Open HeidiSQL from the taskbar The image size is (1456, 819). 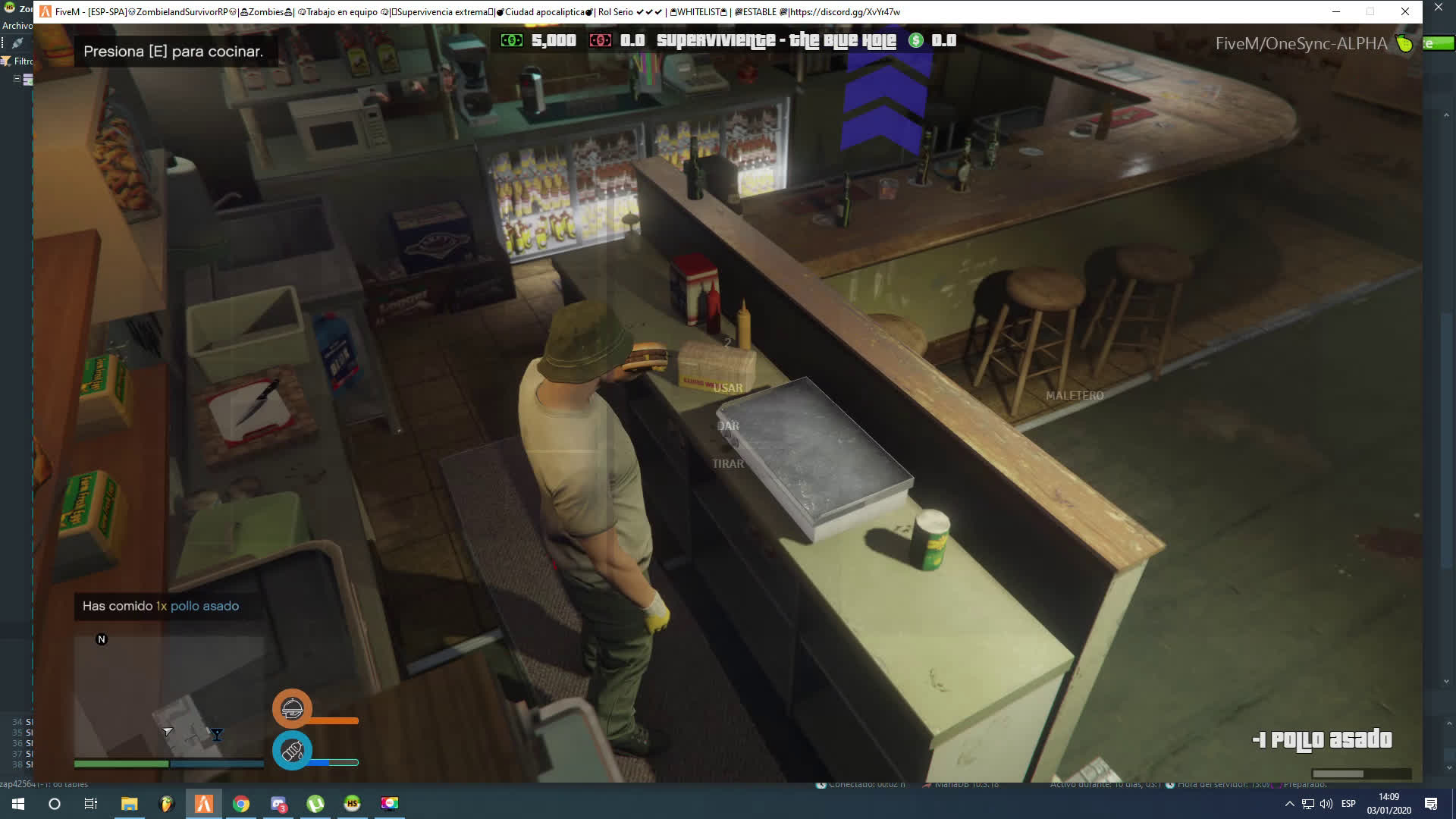click(352, 804)
